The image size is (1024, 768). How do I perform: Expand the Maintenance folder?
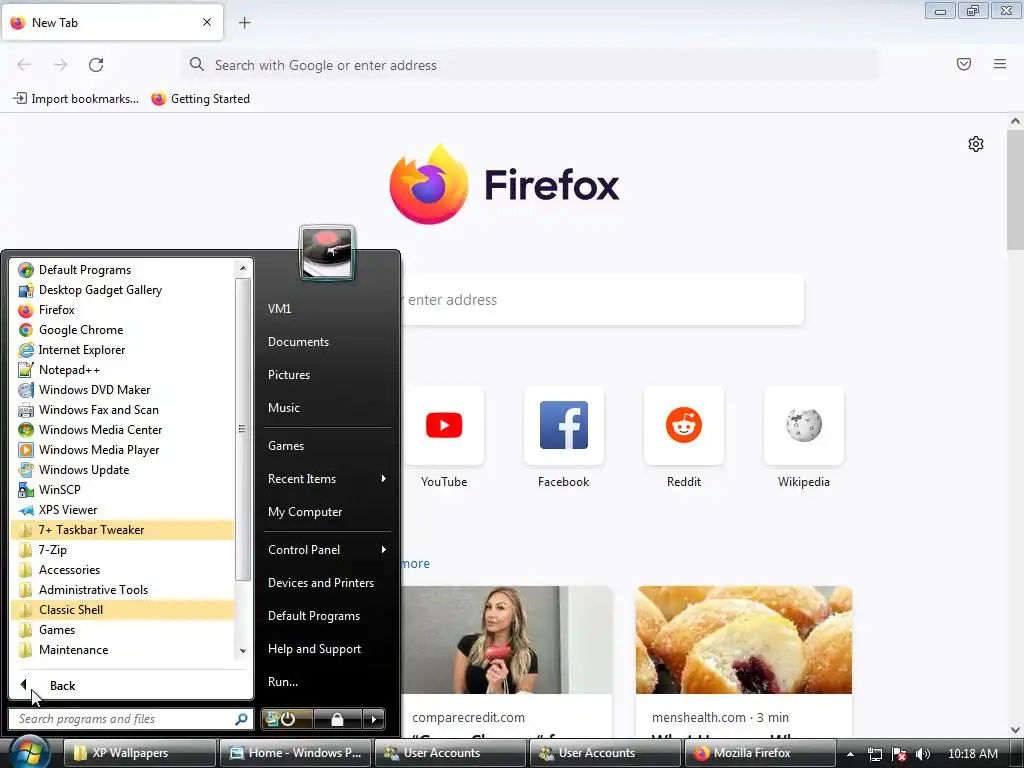click(122, 650)
